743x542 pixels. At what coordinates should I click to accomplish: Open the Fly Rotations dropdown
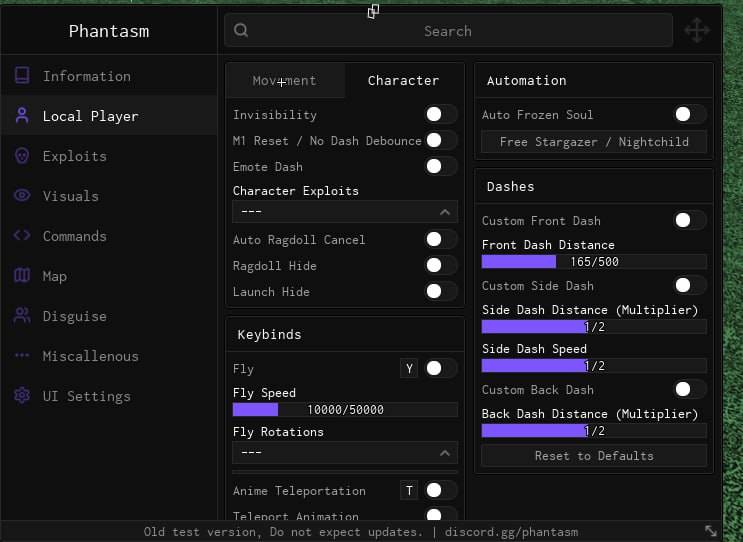click(345, 452)
